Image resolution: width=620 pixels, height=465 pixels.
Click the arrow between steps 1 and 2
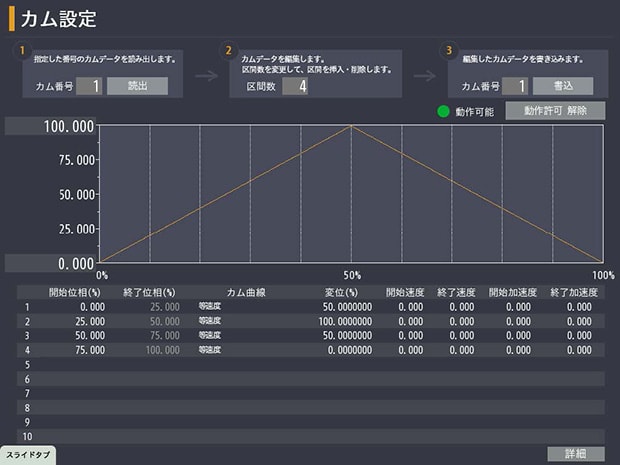click(x=206, y=74)
